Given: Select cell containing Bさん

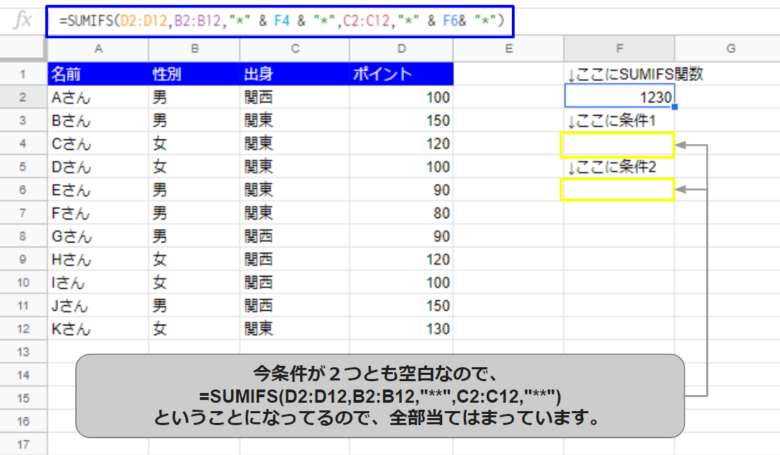Looking at the screenshot, I should pos(98,120).
